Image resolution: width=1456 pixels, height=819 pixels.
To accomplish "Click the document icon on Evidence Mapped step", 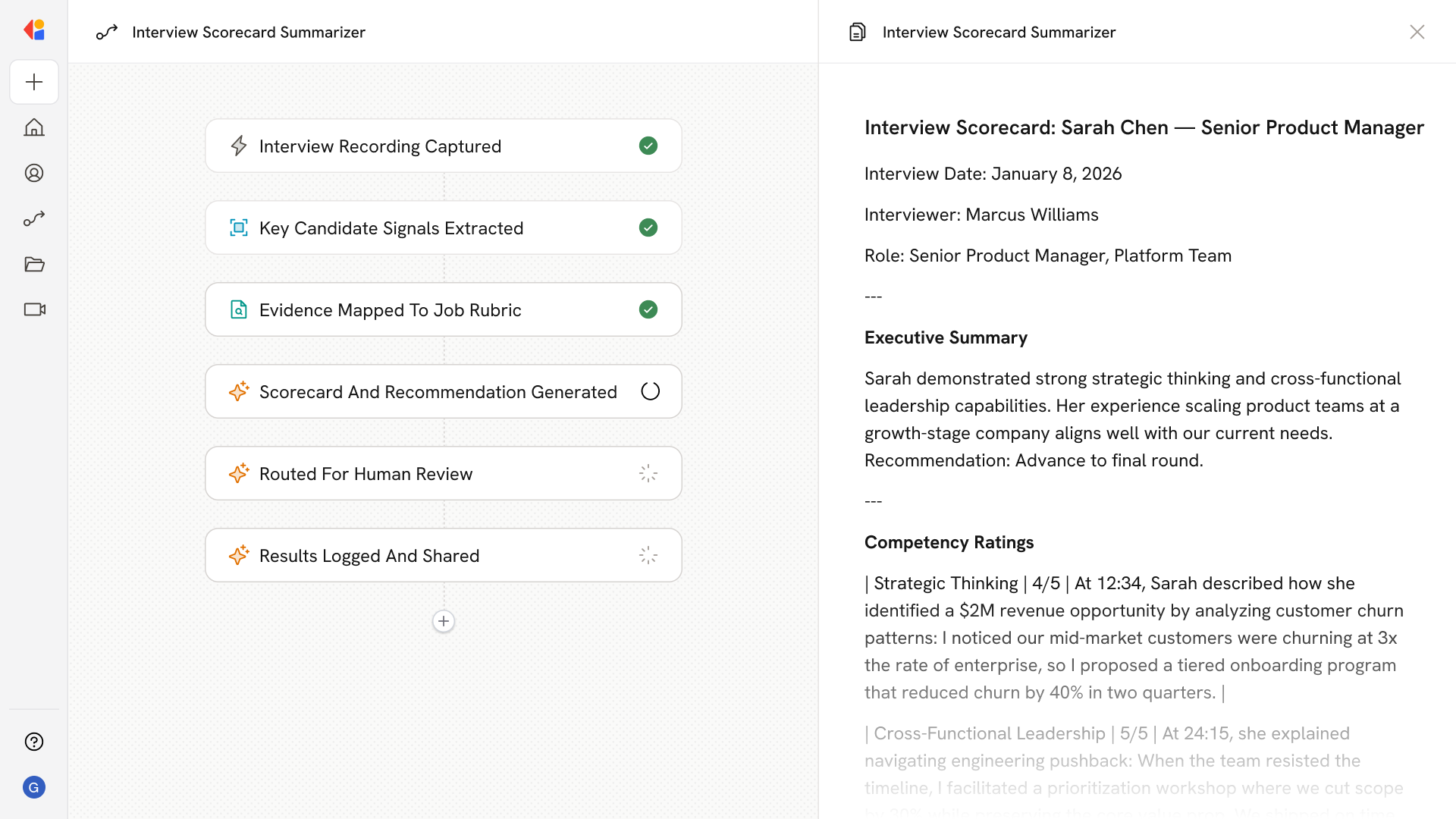I will click(239, 309).
